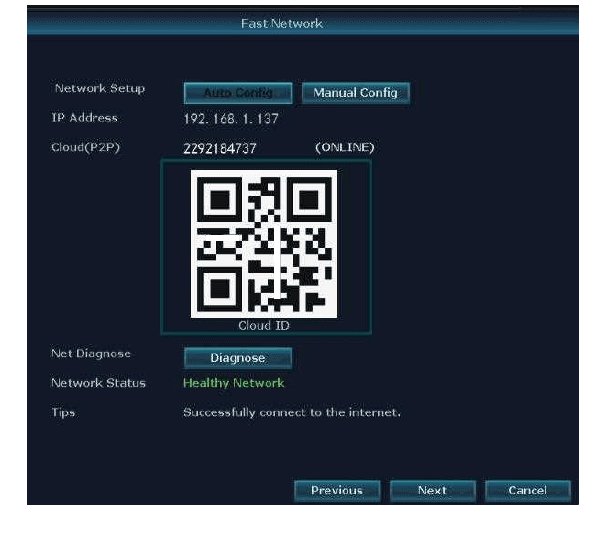Viewport: 600px width, 540px height.
Task: Click the IP Address label
Action: 85,118
